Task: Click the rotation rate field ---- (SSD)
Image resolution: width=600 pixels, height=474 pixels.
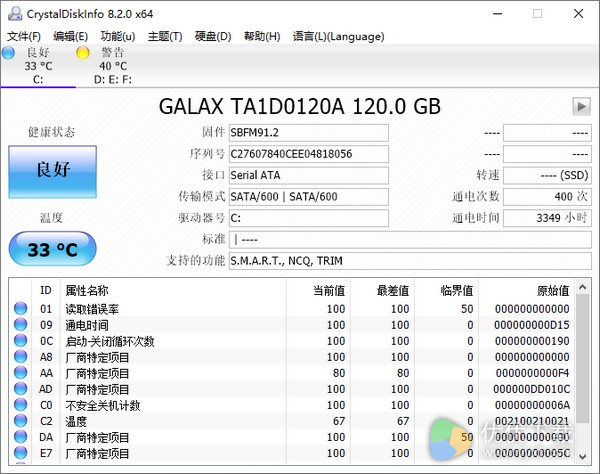Action: click(x=547, y=176)
